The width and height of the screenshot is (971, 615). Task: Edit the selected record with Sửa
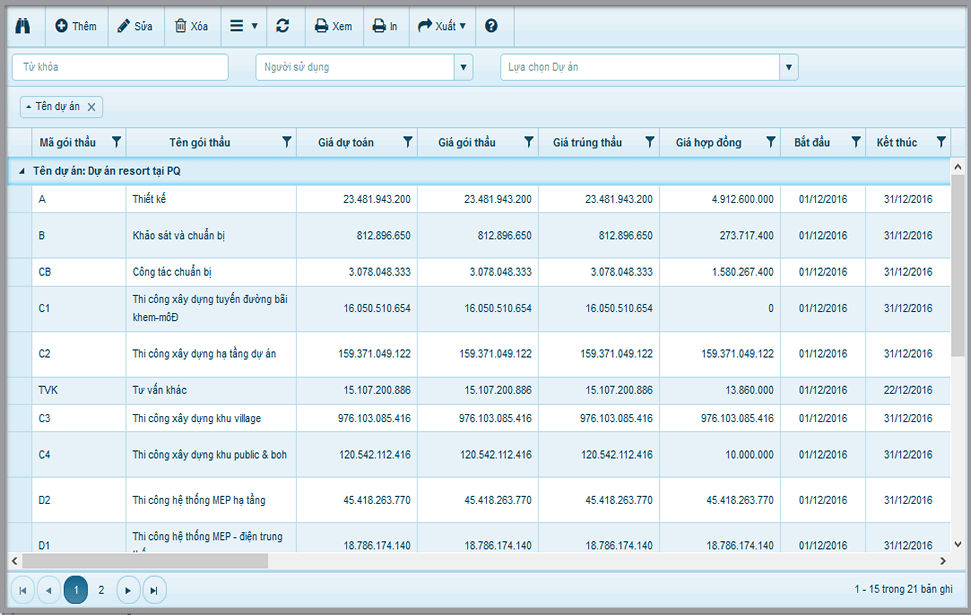pos(135,26)
